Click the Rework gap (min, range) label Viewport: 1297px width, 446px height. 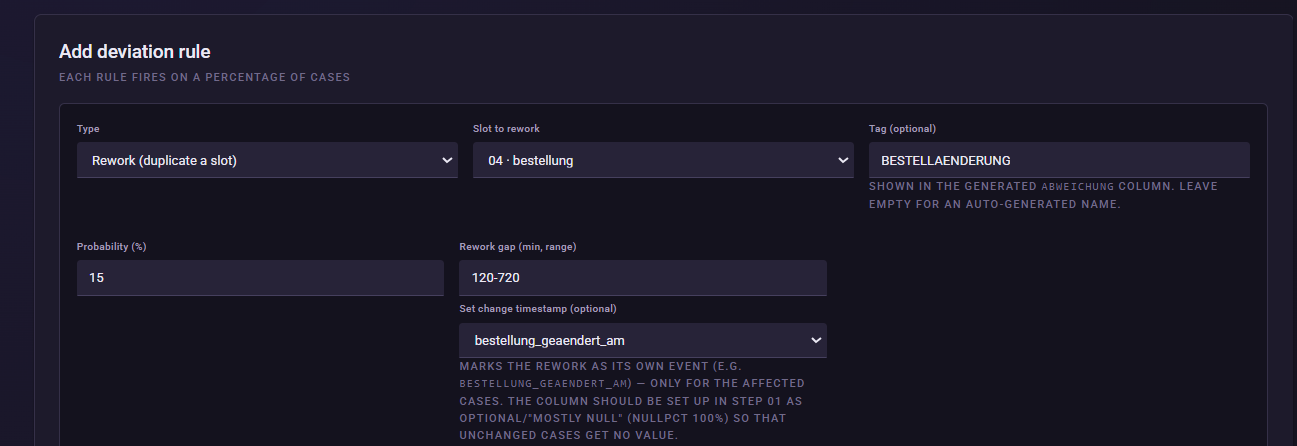tap(517, 246)
